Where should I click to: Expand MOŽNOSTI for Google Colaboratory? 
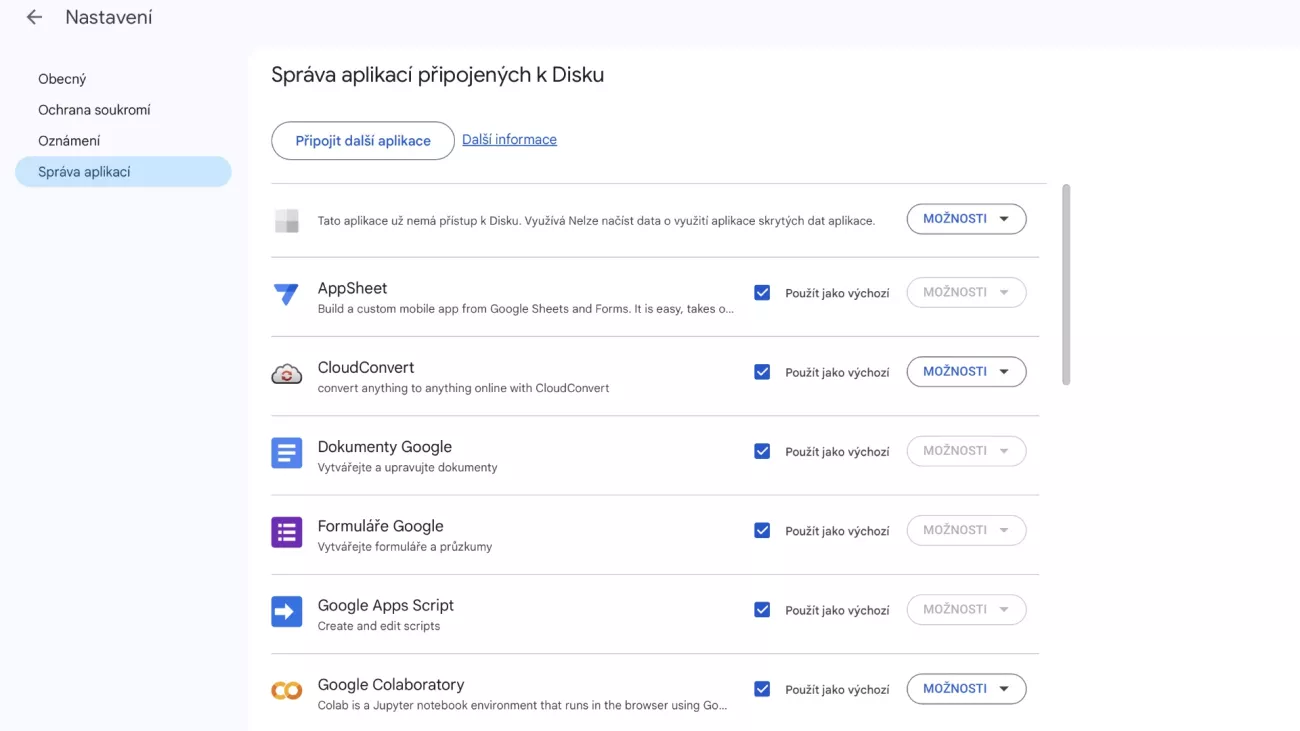[966, 689]
